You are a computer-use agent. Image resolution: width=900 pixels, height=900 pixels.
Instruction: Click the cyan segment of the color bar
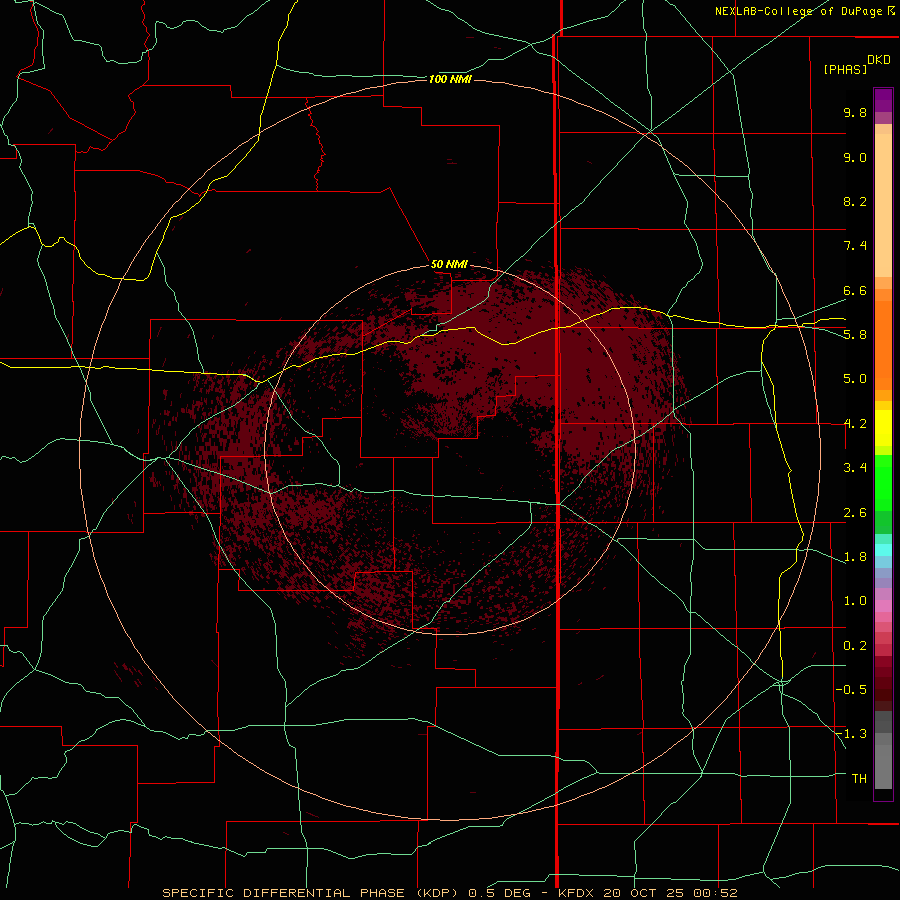pos(883,550)
